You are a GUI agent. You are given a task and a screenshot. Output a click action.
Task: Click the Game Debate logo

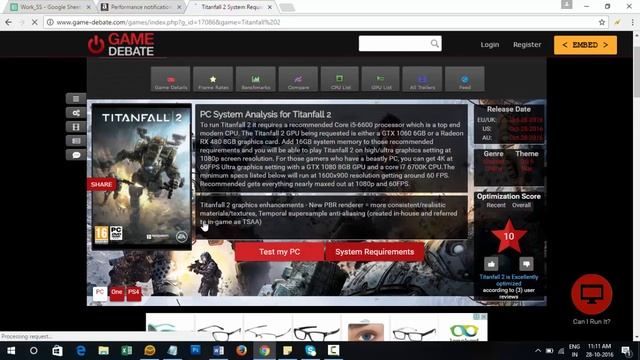121,44
